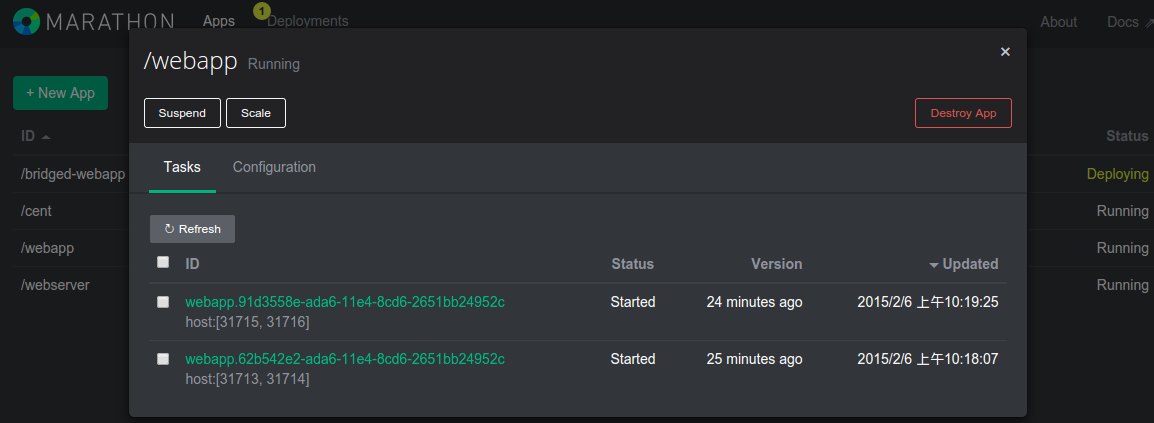
Task: Open the Docs external link
Action: click(1128, 22)
